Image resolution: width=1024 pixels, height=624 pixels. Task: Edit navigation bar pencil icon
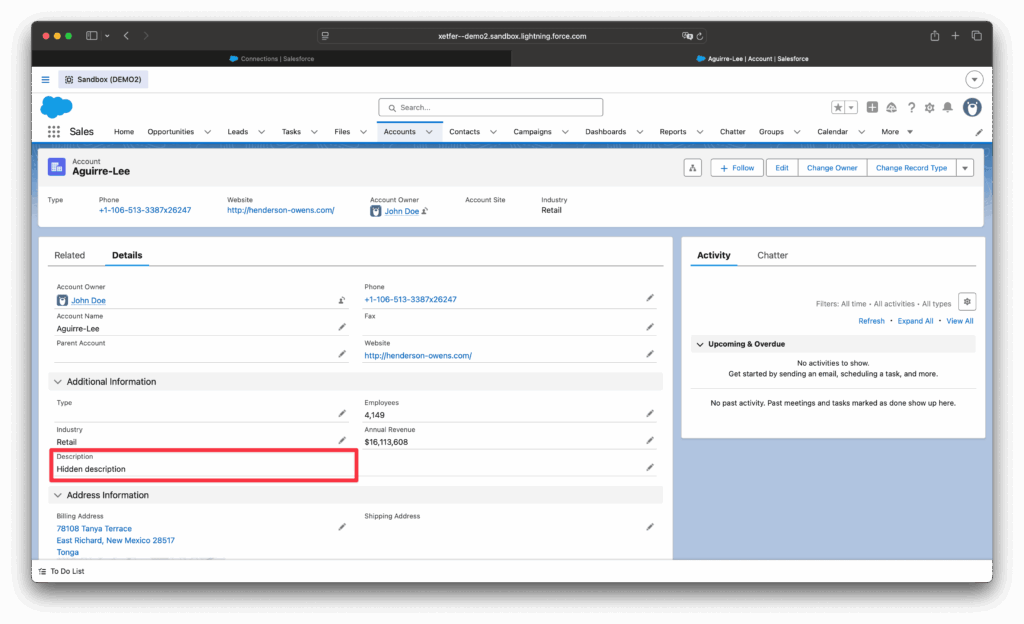[x=979, y=133]
